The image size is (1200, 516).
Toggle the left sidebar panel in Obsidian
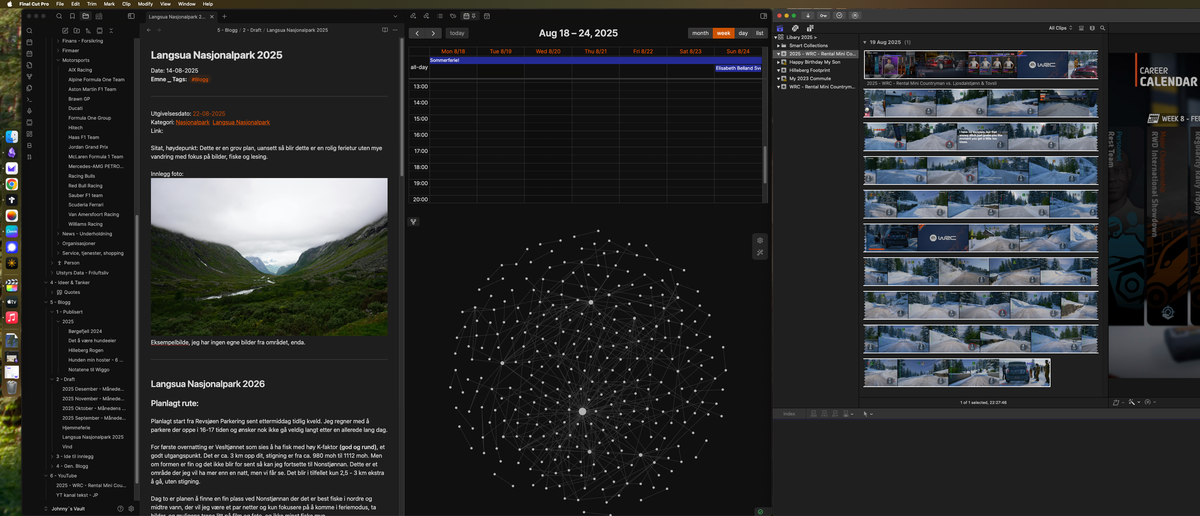tap(131, 17)
